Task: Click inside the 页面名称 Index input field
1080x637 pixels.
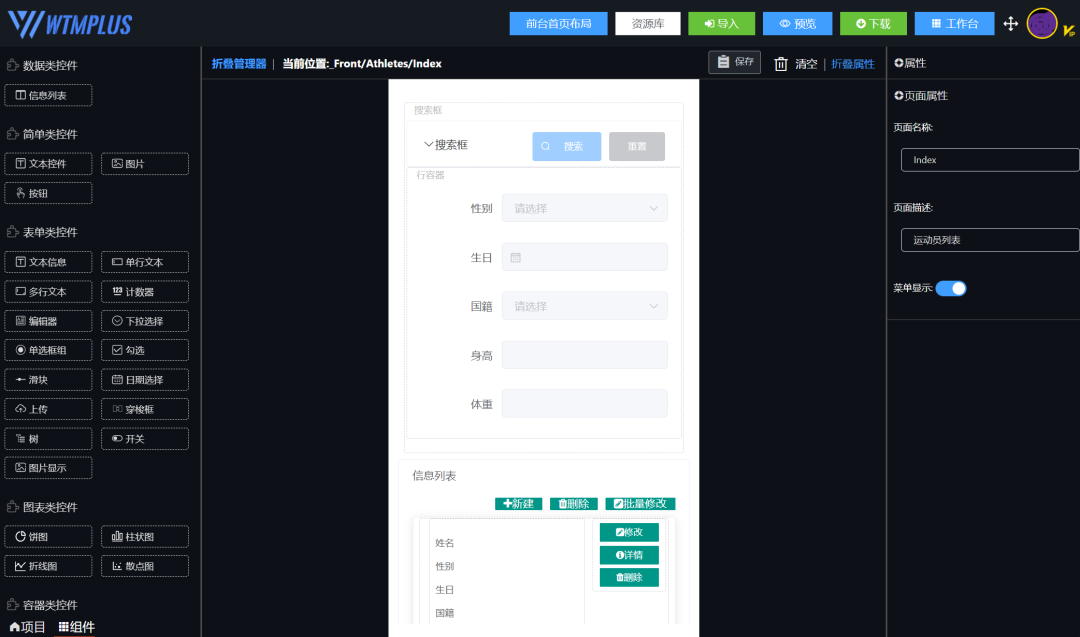Action: [989, 159]
